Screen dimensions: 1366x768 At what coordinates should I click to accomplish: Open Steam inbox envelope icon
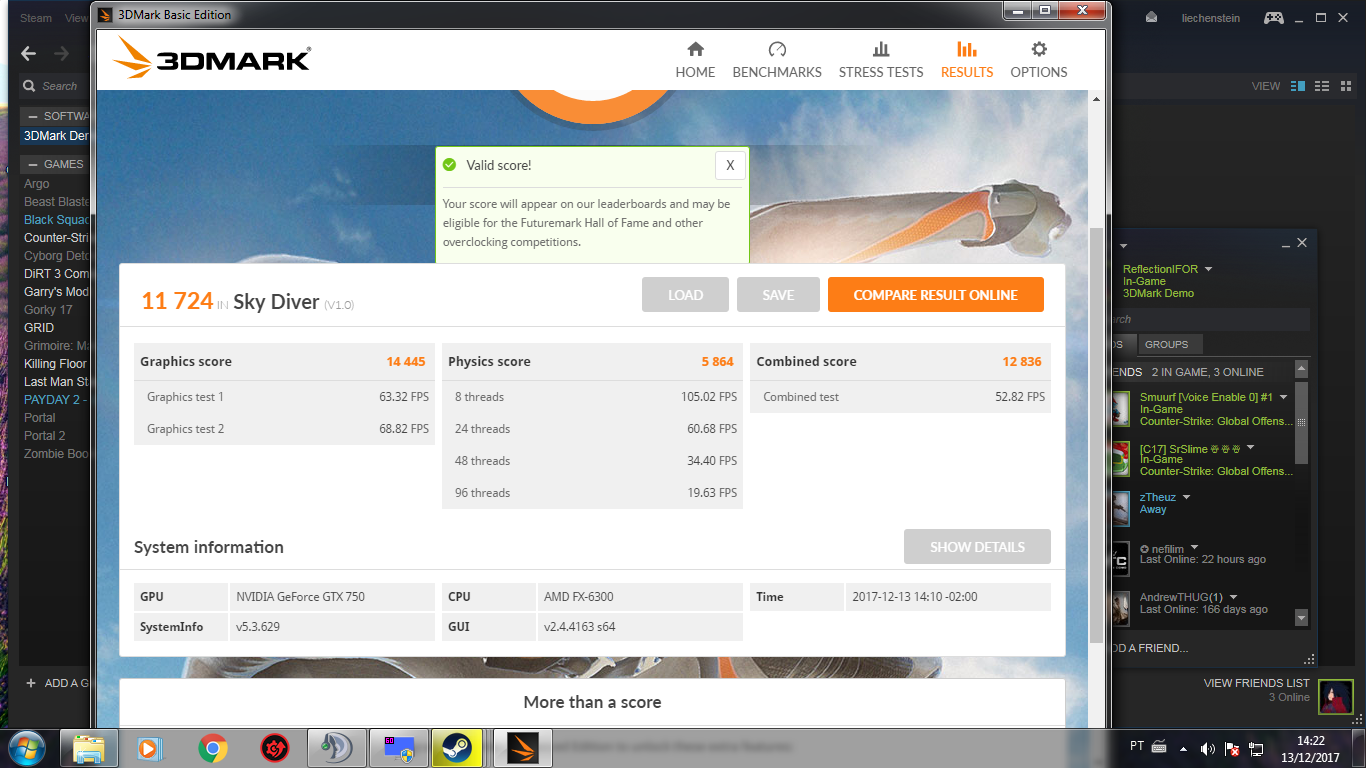(1152, 18)
